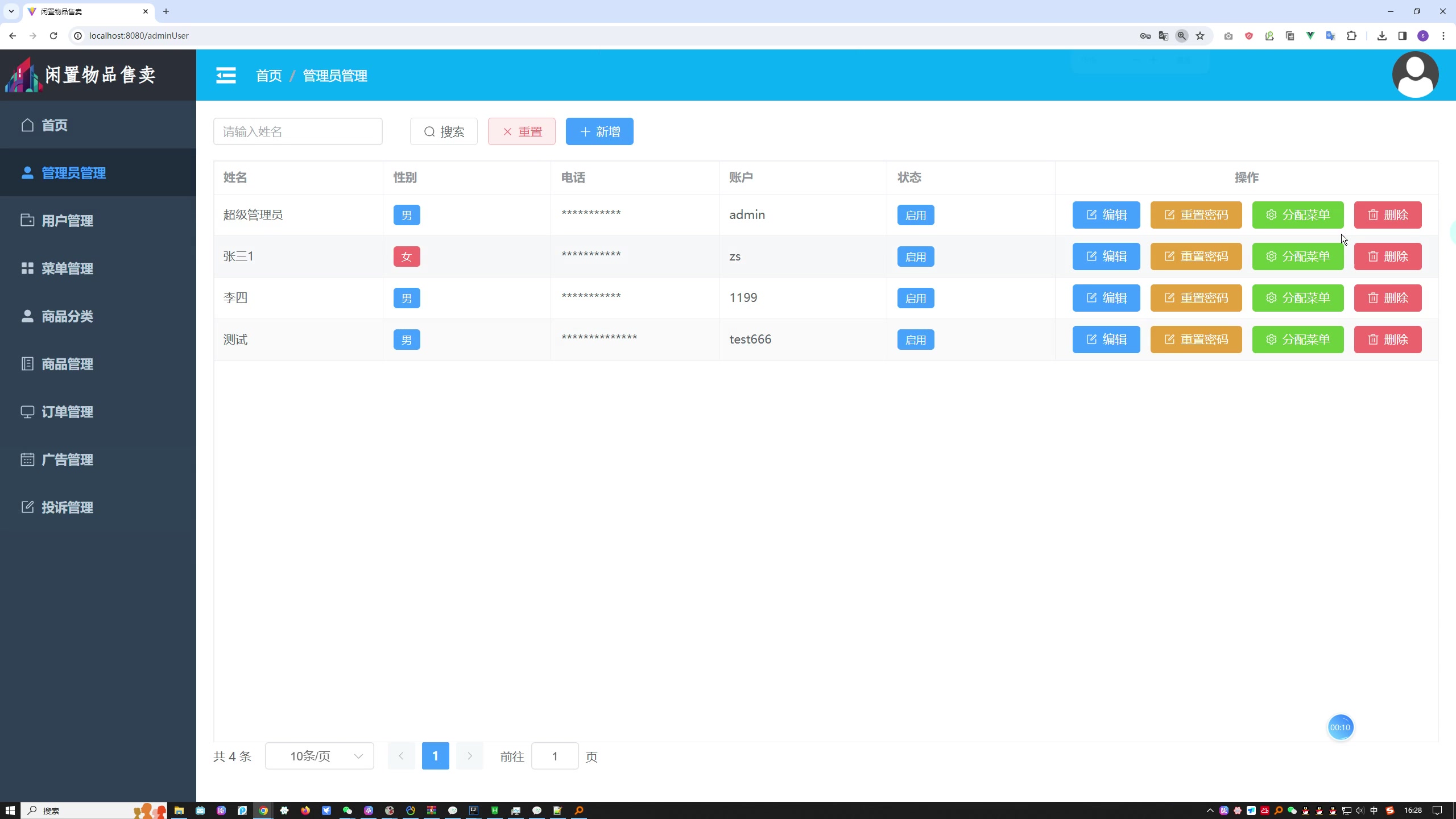Screen dimensions: 1456x819
Task: Open the Chrome side panel icon
Action: [x=1403, y=36]
